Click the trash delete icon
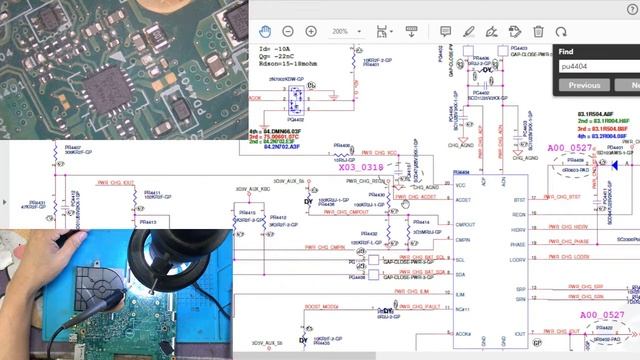This screenshot has width=640, height=360. pos(538,31)
